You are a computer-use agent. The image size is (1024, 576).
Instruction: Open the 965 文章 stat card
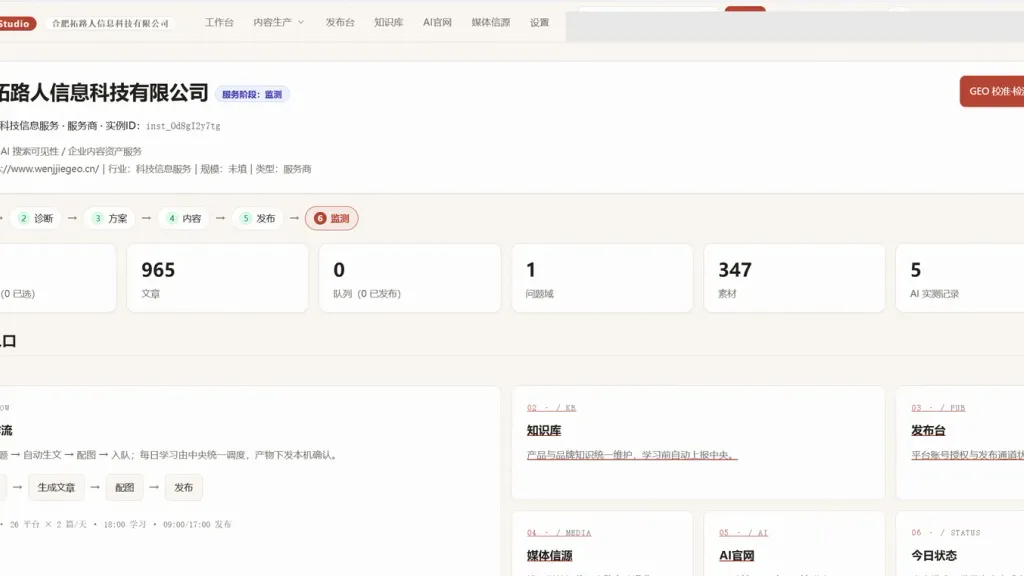click(217, 278)
